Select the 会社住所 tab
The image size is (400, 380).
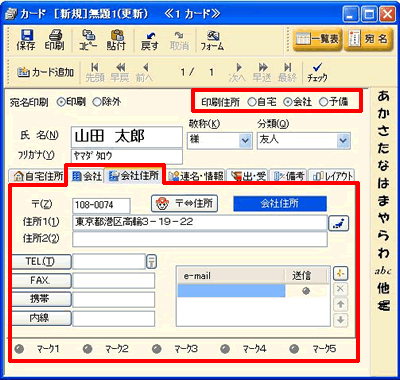click(x=134, y=176)
